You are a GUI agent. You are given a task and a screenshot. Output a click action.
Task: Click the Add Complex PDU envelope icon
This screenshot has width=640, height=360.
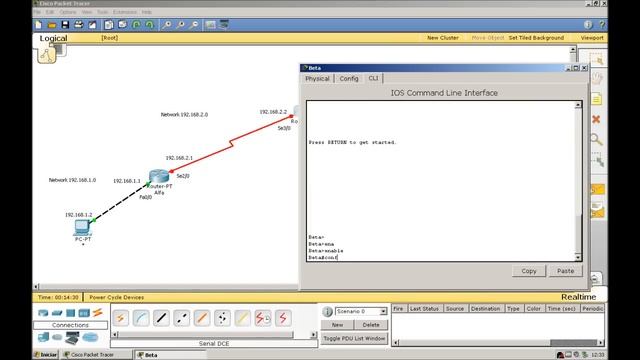tap(597, 209)
